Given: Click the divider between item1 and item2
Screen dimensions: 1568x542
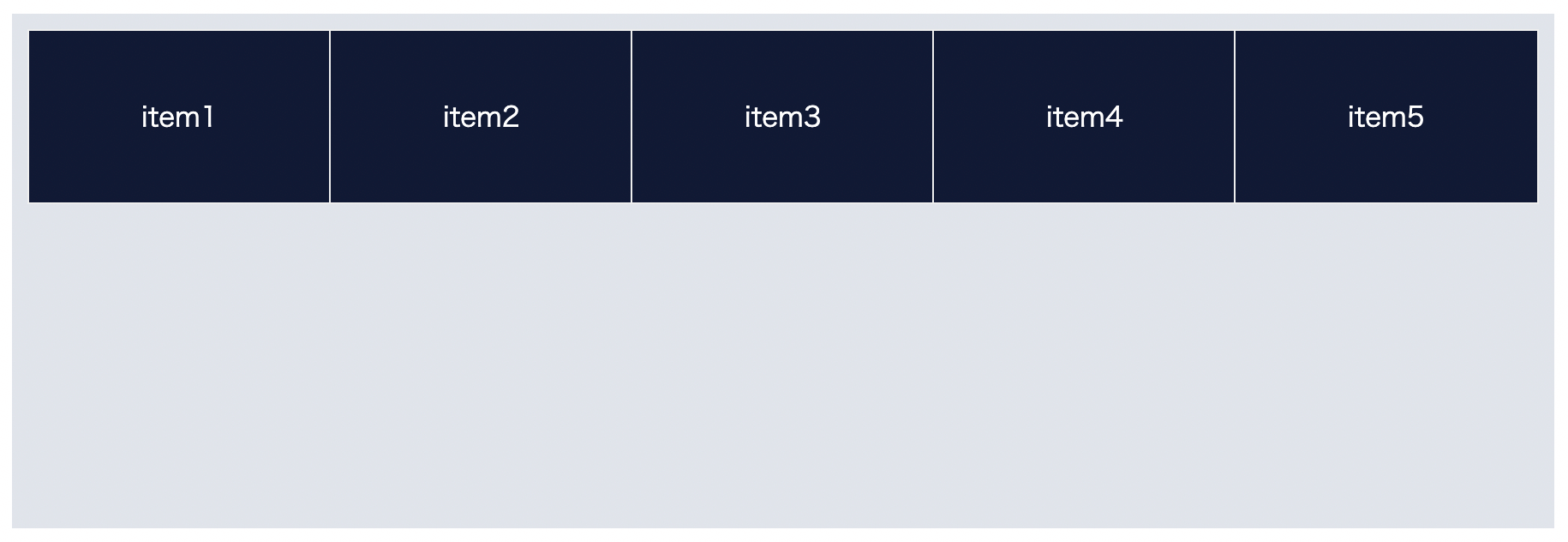Looking at the screenshot, I should click(x=330, y=117).
